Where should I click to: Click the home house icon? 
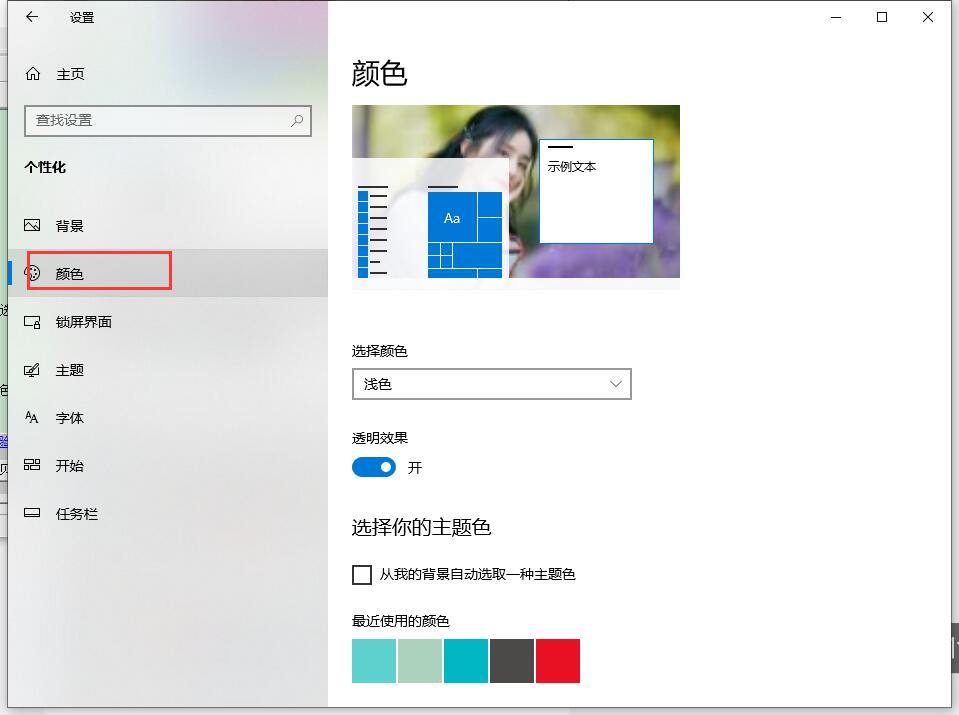[31, 73]
